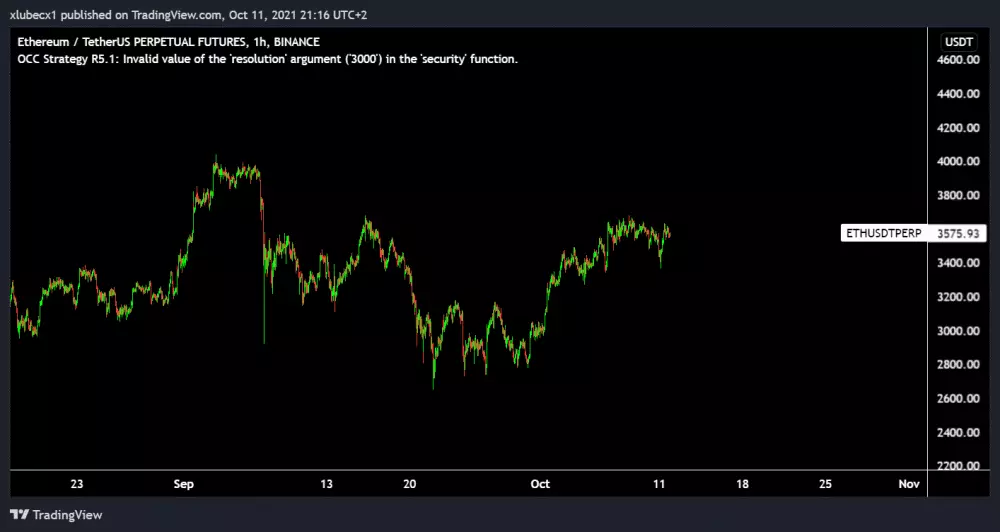Click the 3000.00 price axis label
Image resolution: width=1000 pixels, height=532 pixels.
(959, 330)
